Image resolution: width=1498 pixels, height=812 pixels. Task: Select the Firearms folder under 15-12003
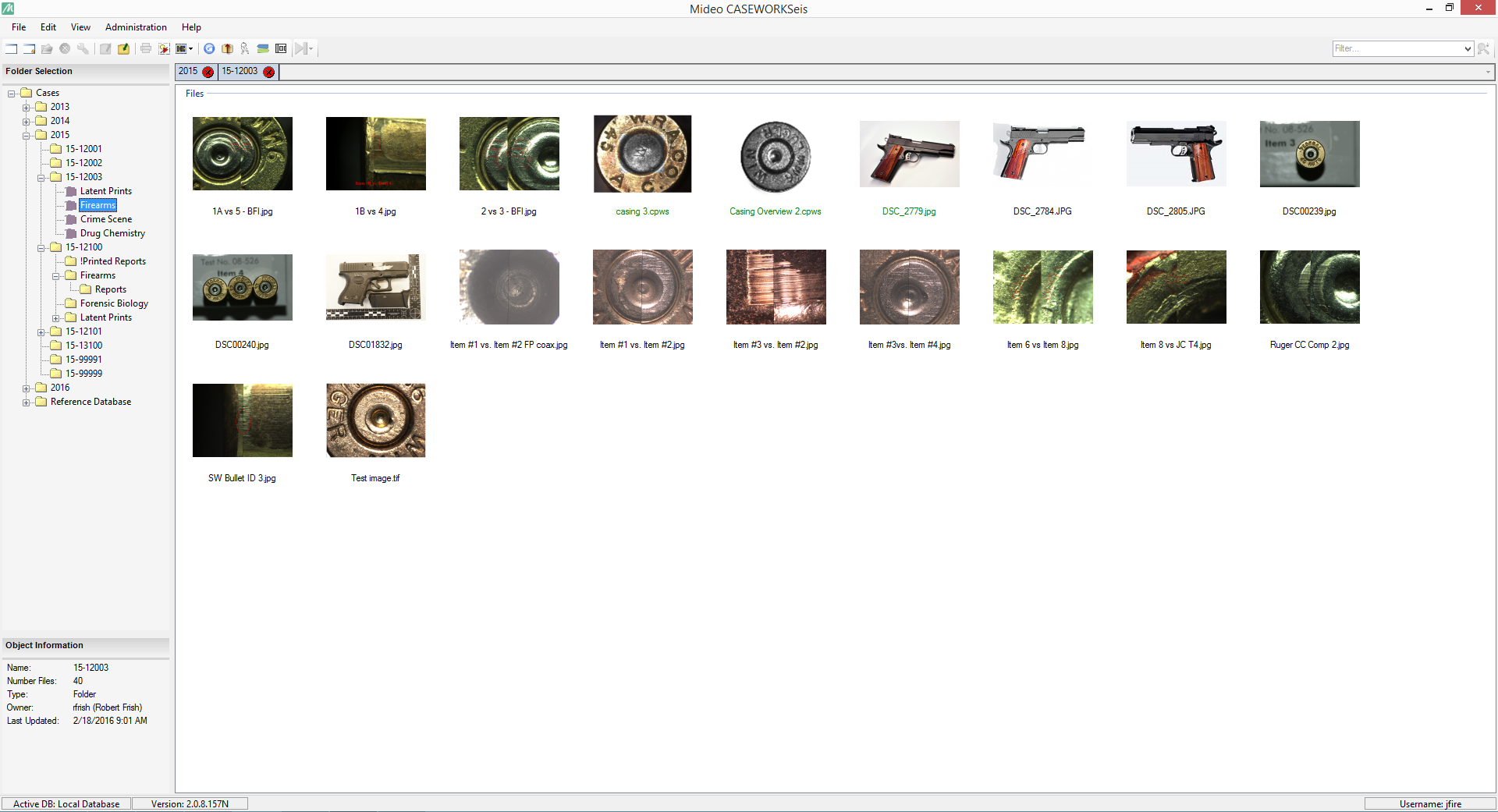click(x=98, y=205)
